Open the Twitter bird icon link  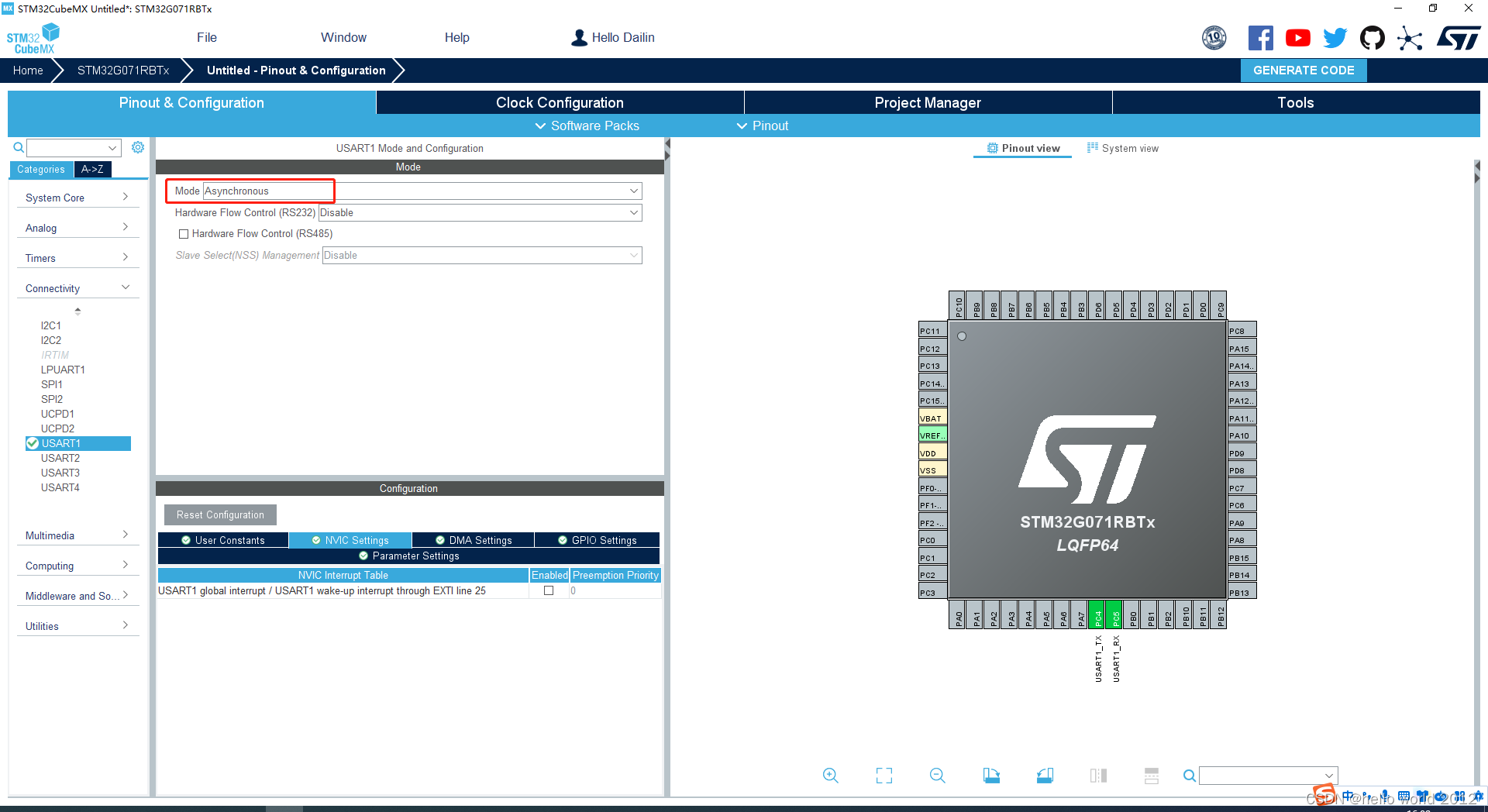1335,38
